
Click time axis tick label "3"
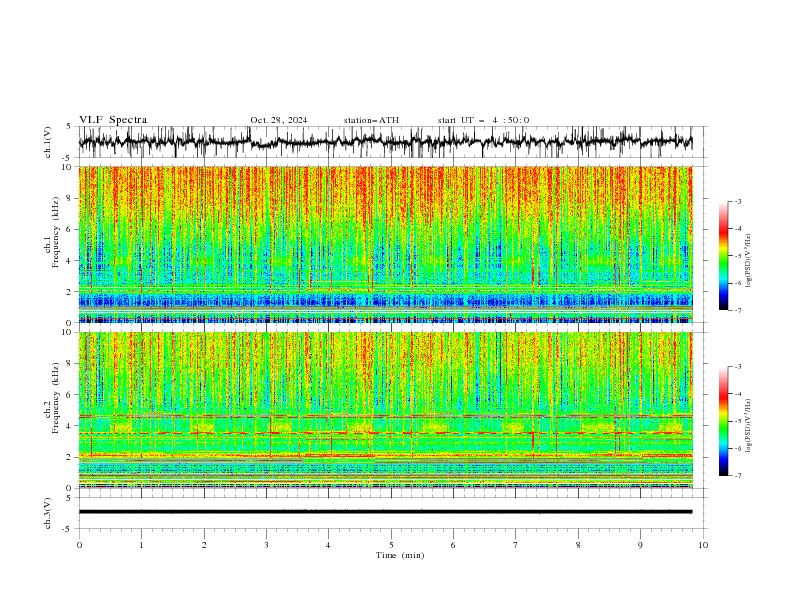(266, 545)
